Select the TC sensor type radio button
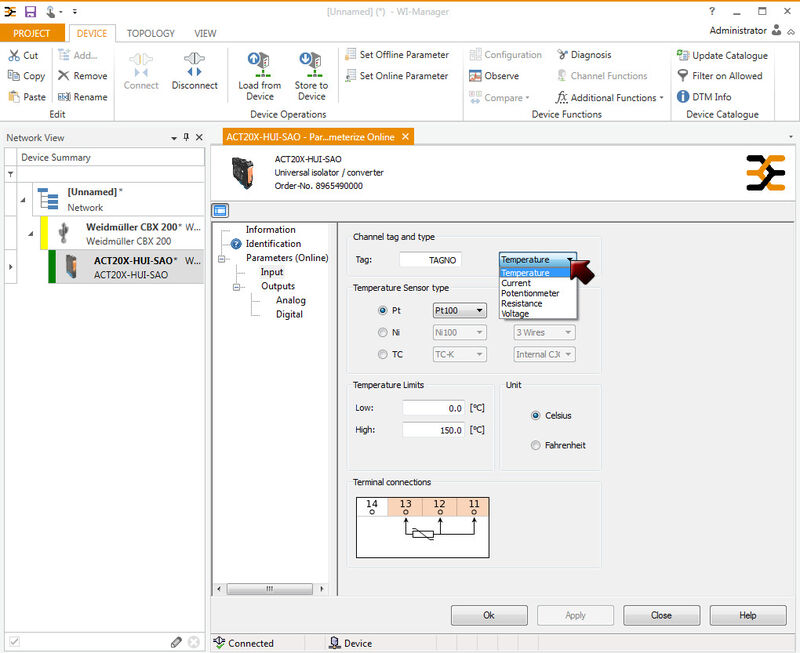Screen dimensions: 800x653 382,354
